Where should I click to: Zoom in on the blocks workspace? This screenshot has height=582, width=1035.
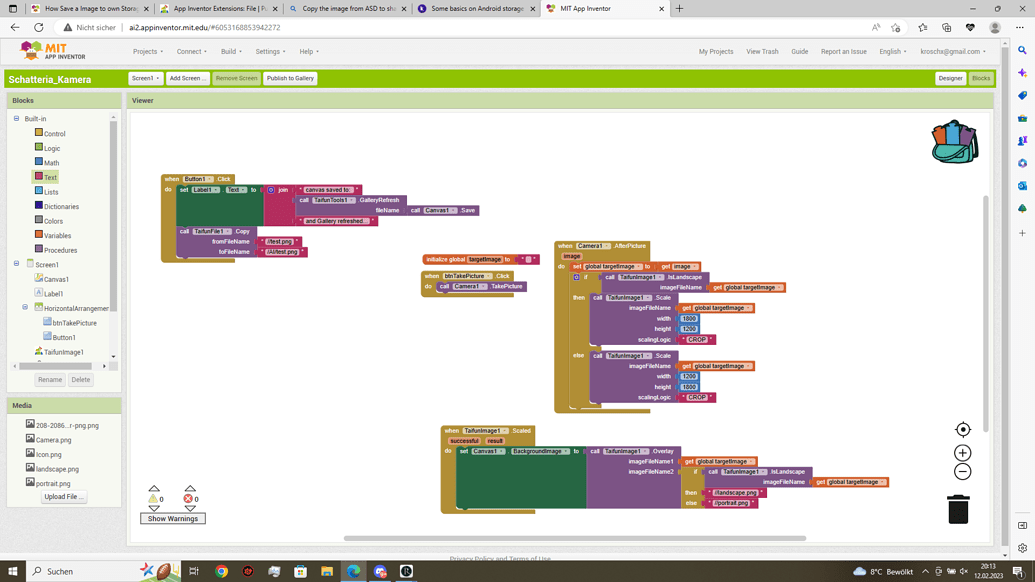[x=962, y=453]
